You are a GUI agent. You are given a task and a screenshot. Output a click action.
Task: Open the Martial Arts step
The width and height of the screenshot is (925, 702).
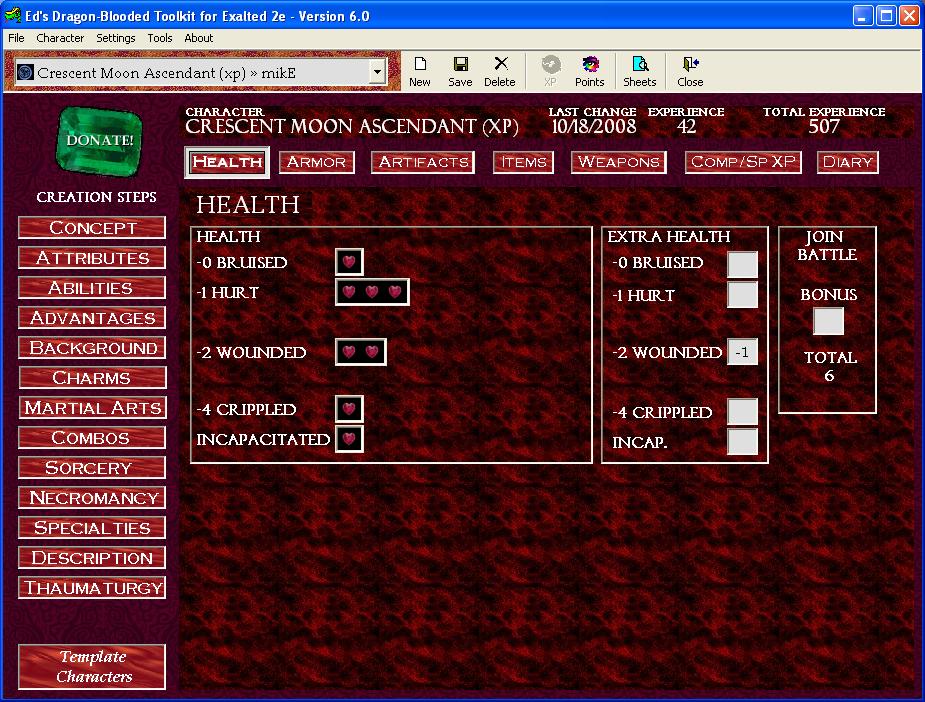click(92, 408)
